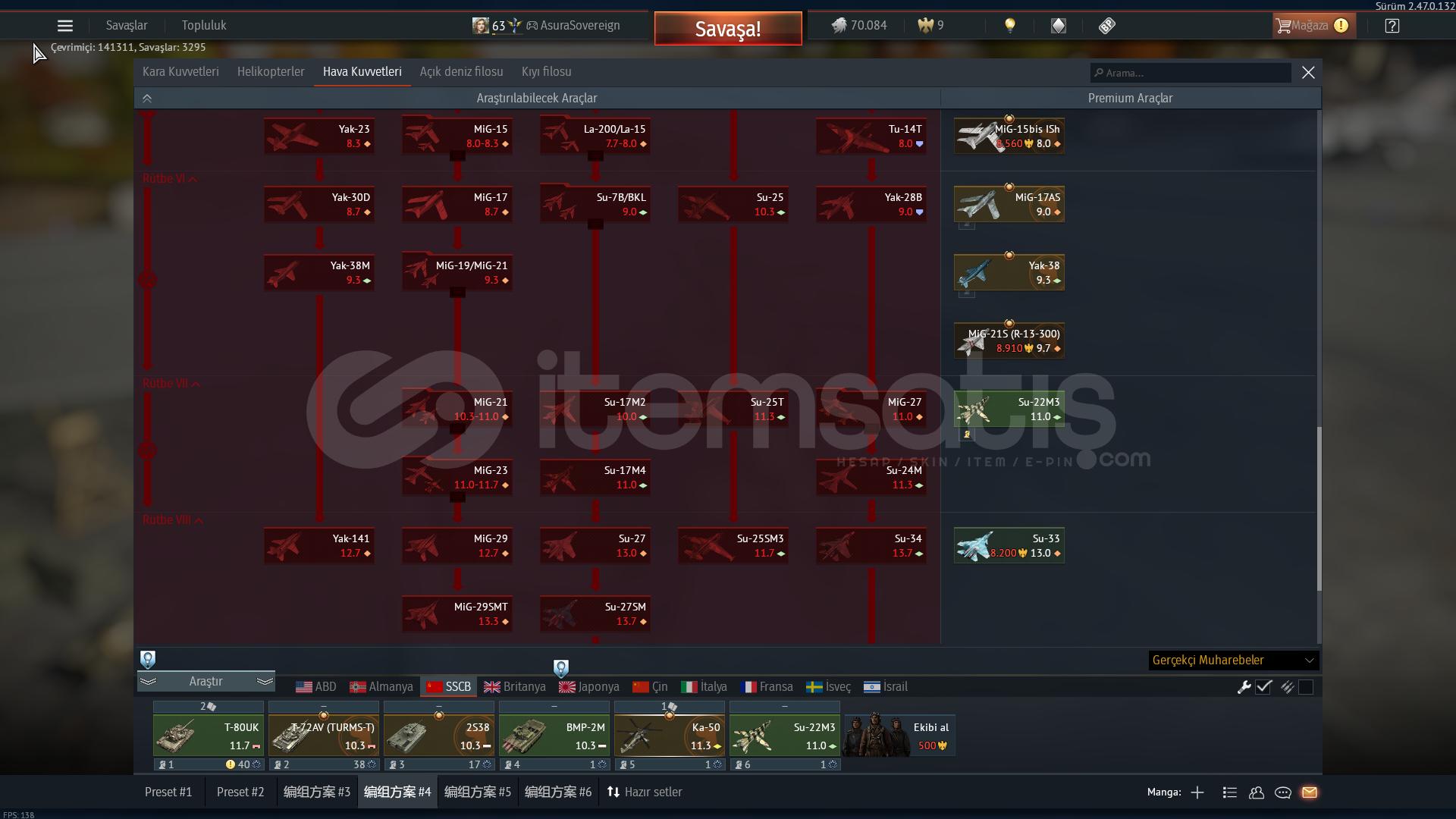Open Gerçekçi Muharebeler game mode dropdown
This screenshot has width=1456, height=819.
pos(1233,661)
